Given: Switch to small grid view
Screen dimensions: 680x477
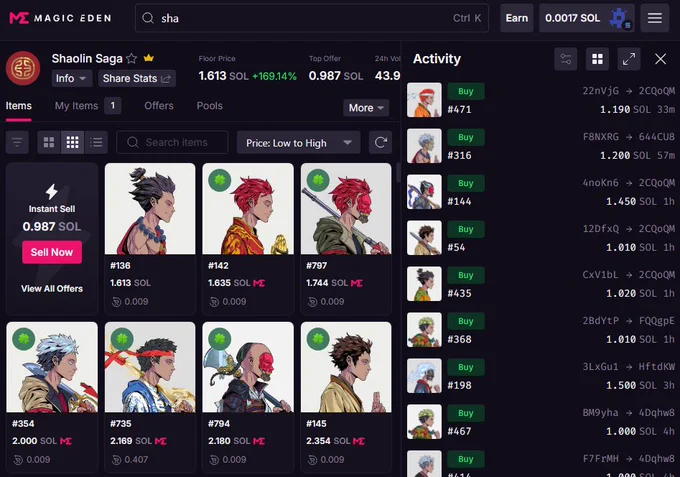Looking at the screenshot, I should click(x=72, y=142).
